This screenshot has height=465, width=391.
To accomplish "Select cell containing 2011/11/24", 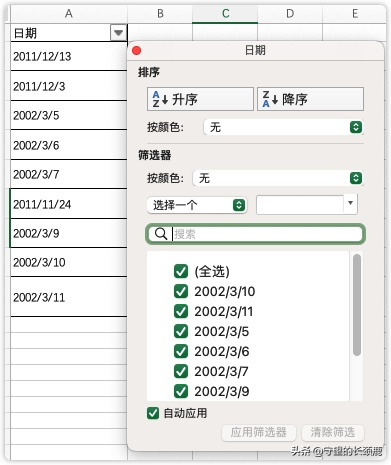I will click(x=69, y=204).
